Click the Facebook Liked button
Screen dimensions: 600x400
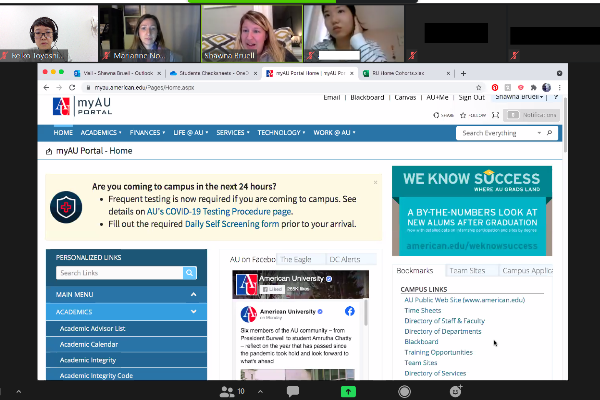[272, 289]
